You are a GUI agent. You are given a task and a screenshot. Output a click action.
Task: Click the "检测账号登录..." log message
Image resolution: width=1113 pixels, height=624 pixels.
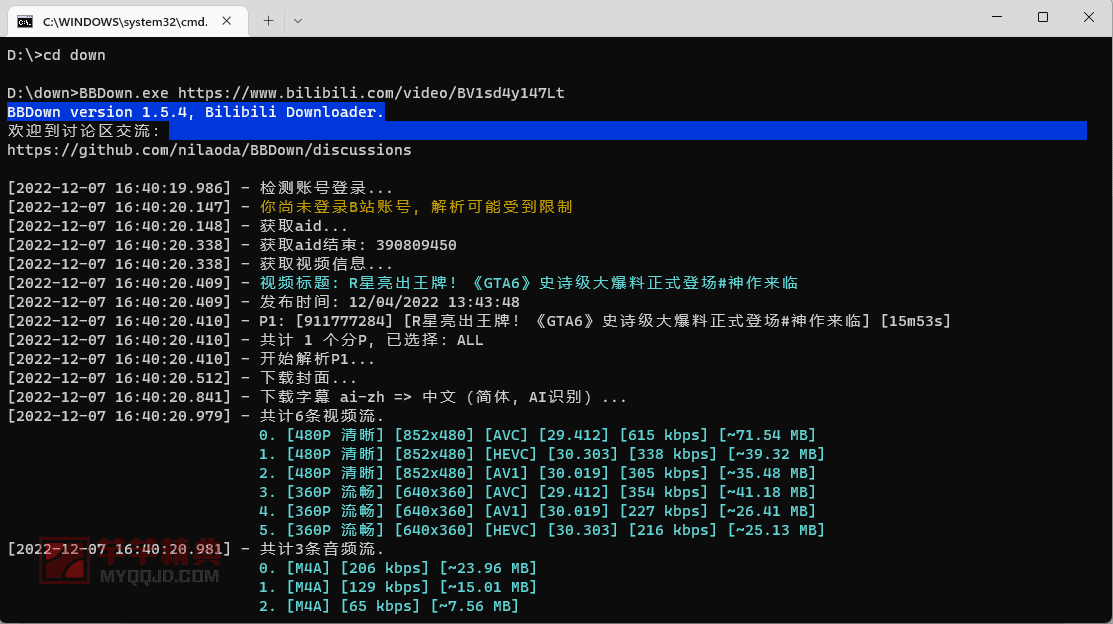click(326, 188)
